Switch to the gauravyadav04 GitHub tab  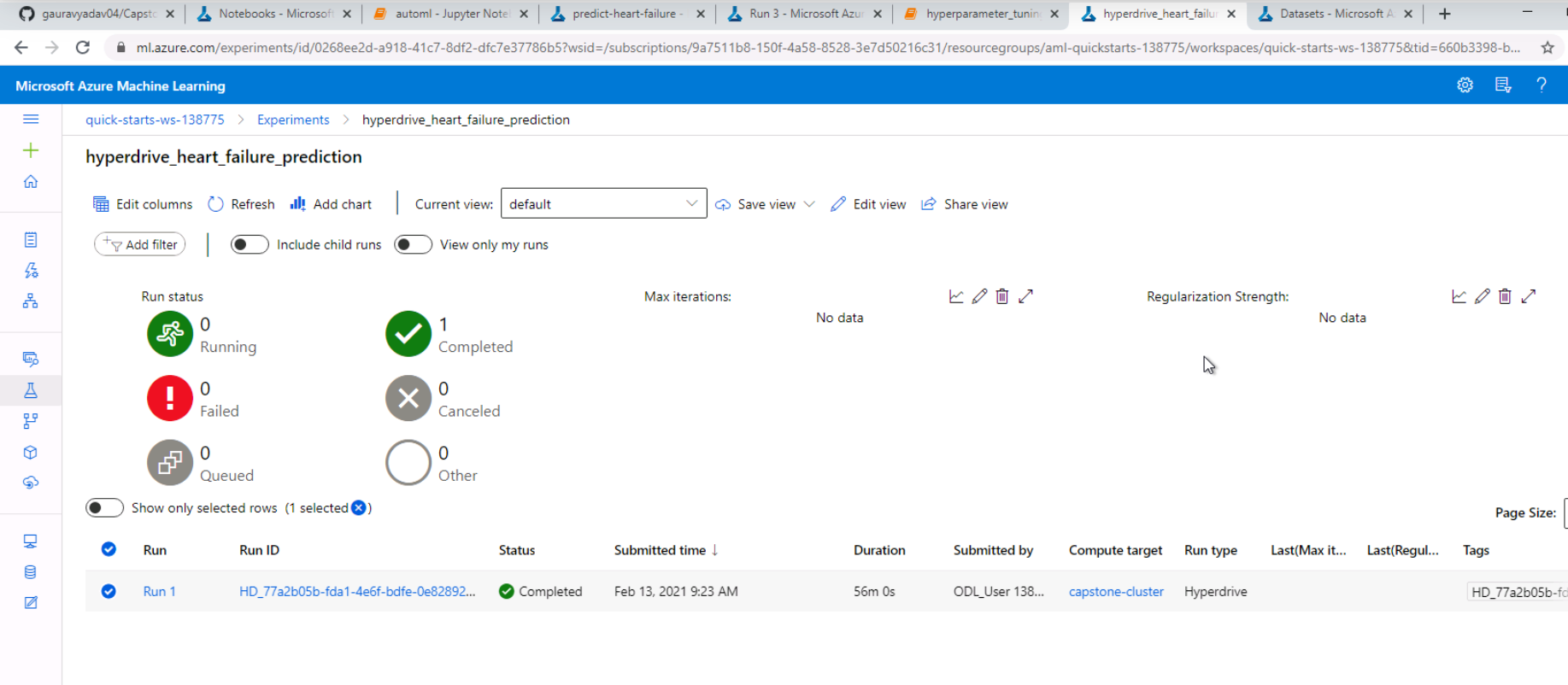click(97, 14)
